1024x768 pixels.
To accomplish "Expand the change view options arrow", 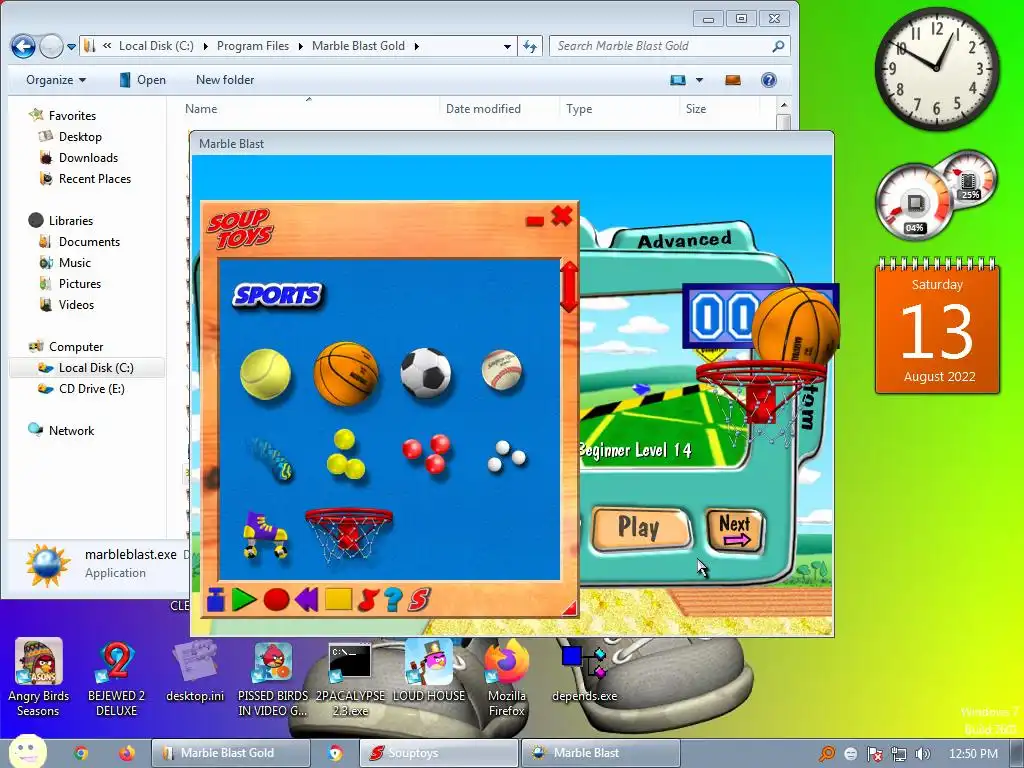I will [x=699, y=80].
